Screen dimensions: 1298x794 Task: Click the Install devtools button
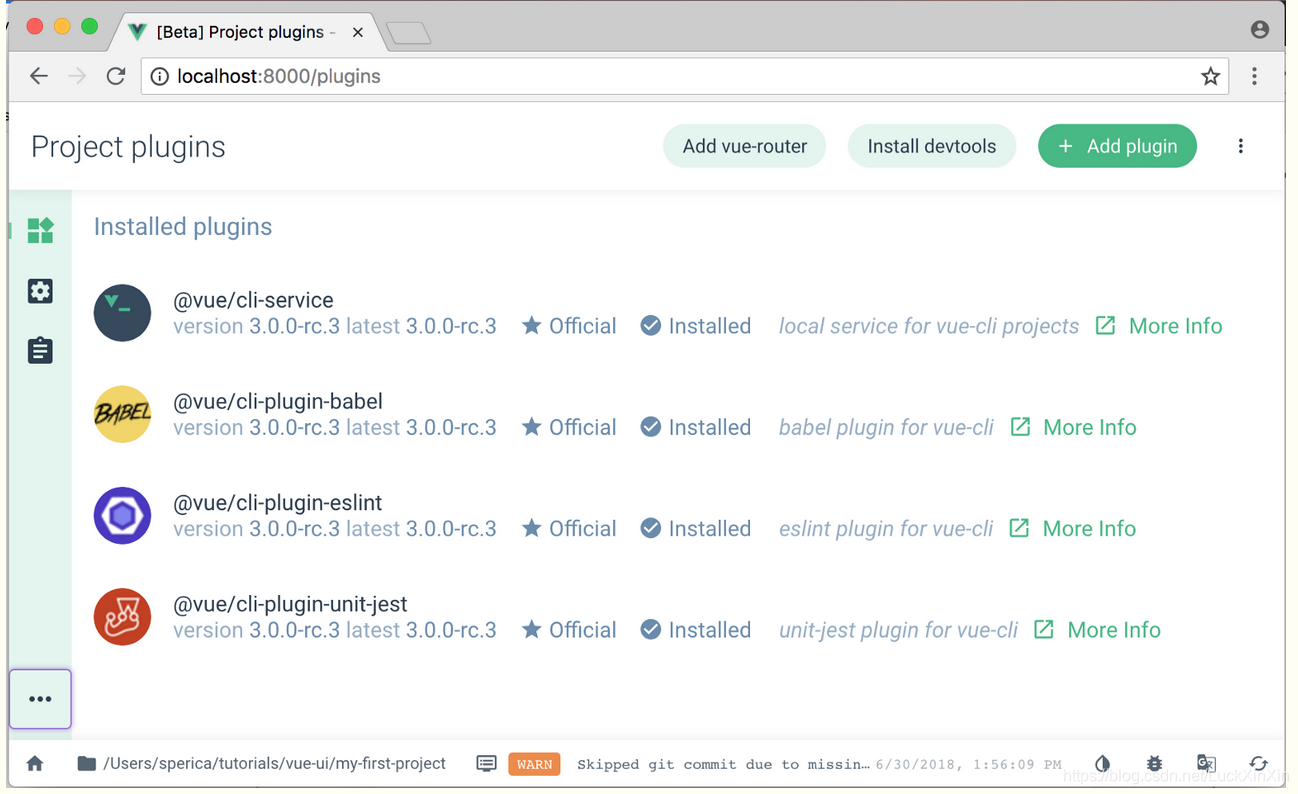932,146
